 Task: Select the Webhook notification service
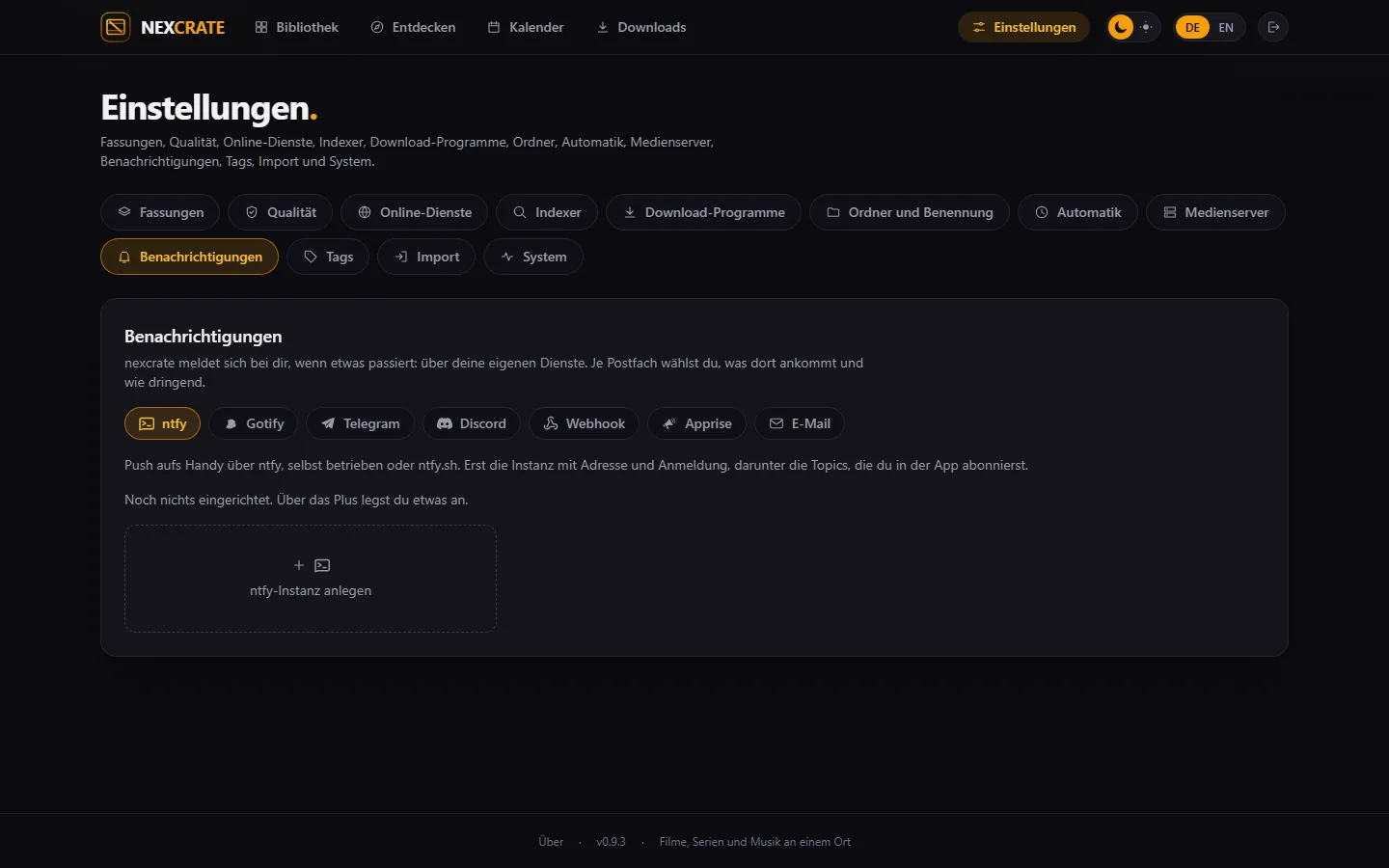[x=584, y=423]
